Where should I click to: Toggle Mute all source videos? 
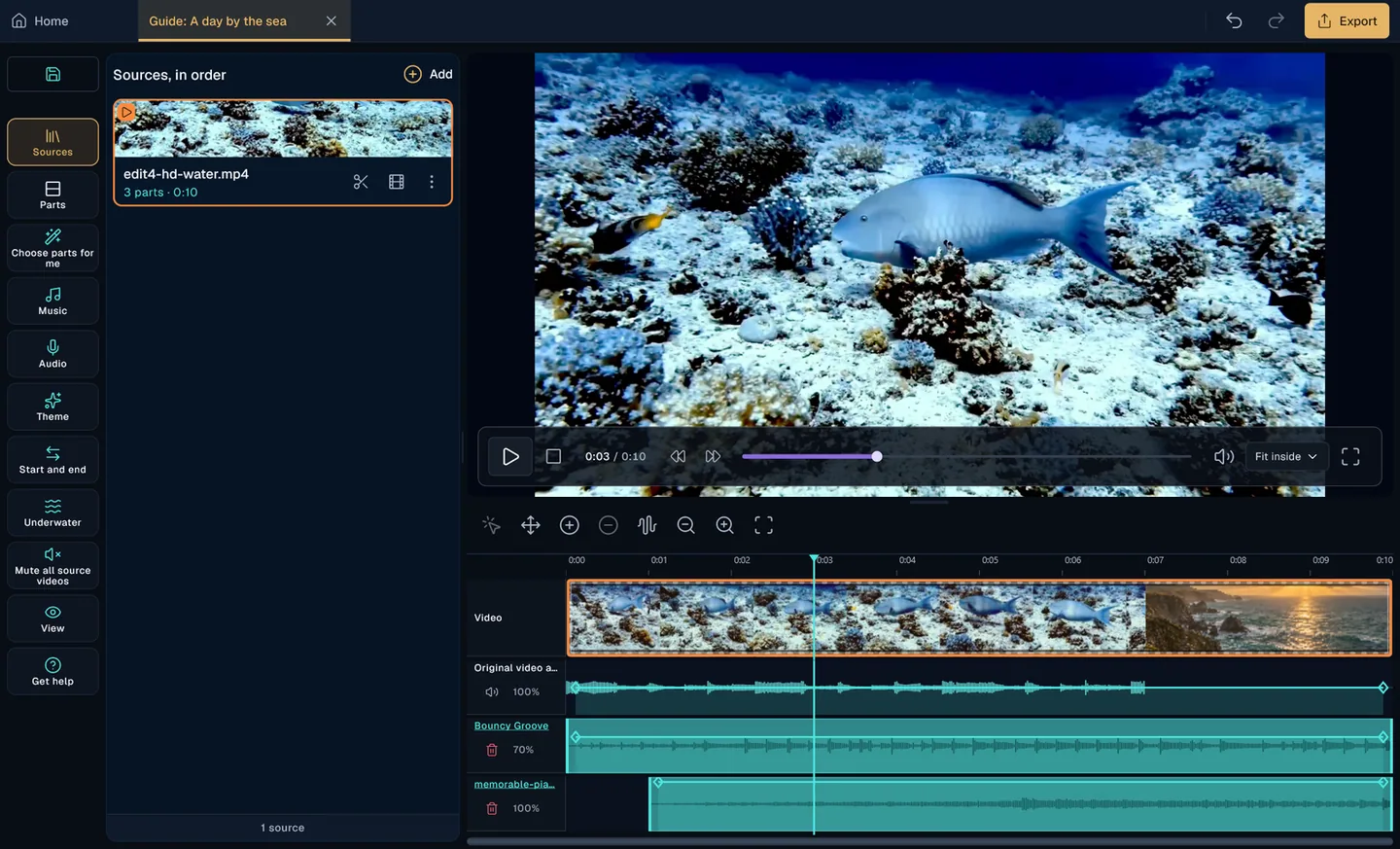52,566
